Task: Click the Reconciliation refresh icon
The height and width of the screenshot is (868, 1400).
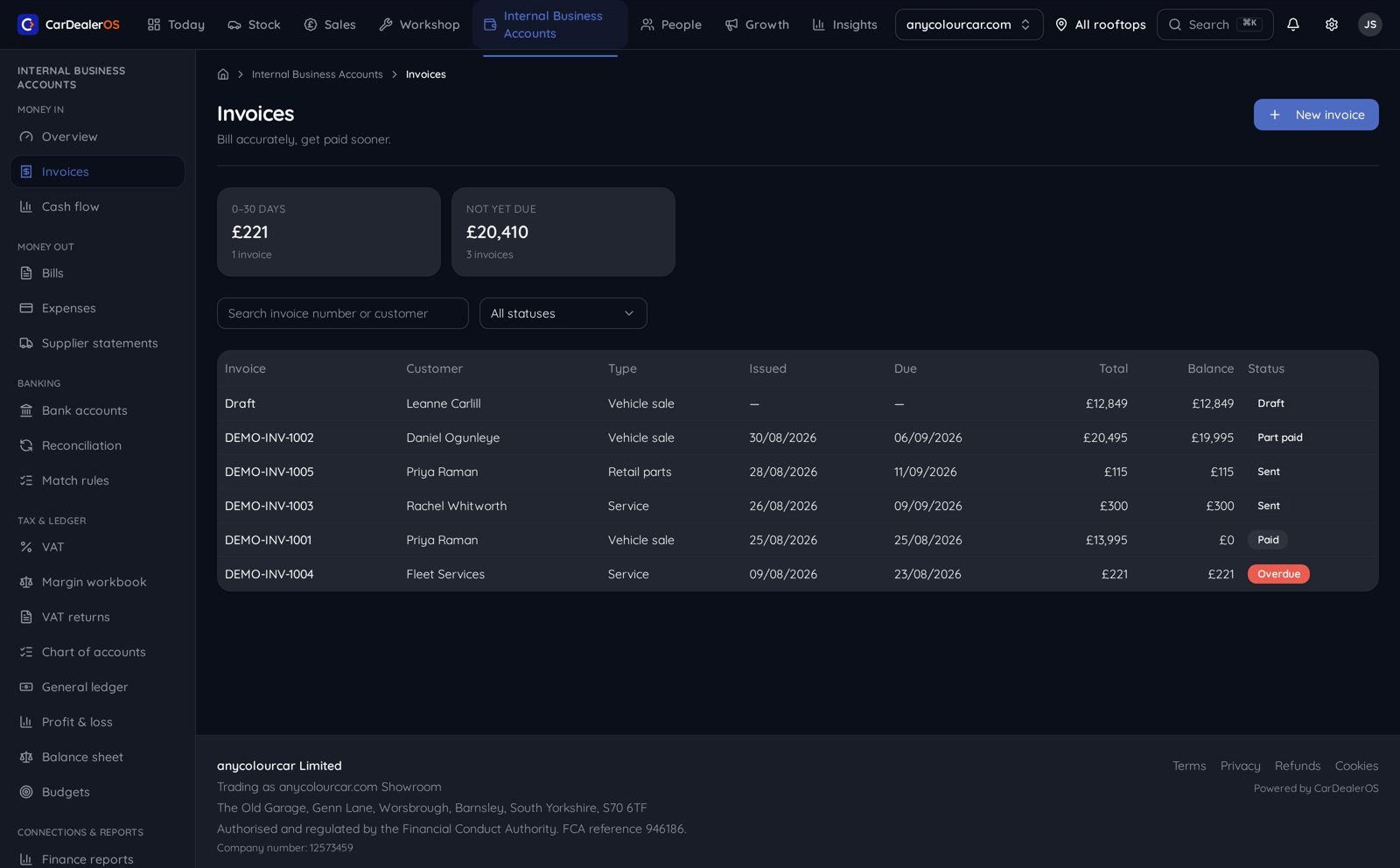Action: (26, 445)
